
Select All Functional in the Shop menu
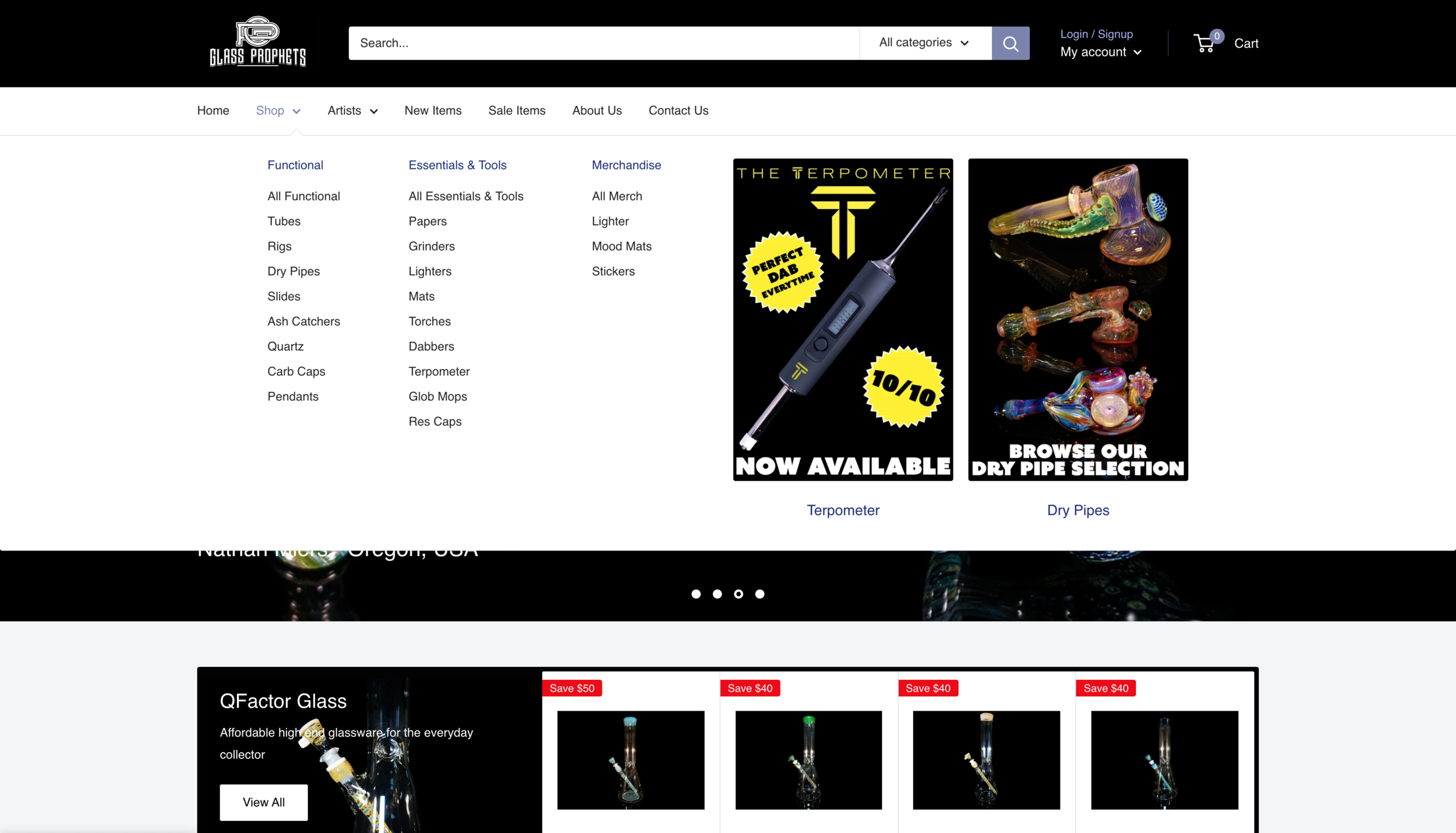[x=303, y=196]
